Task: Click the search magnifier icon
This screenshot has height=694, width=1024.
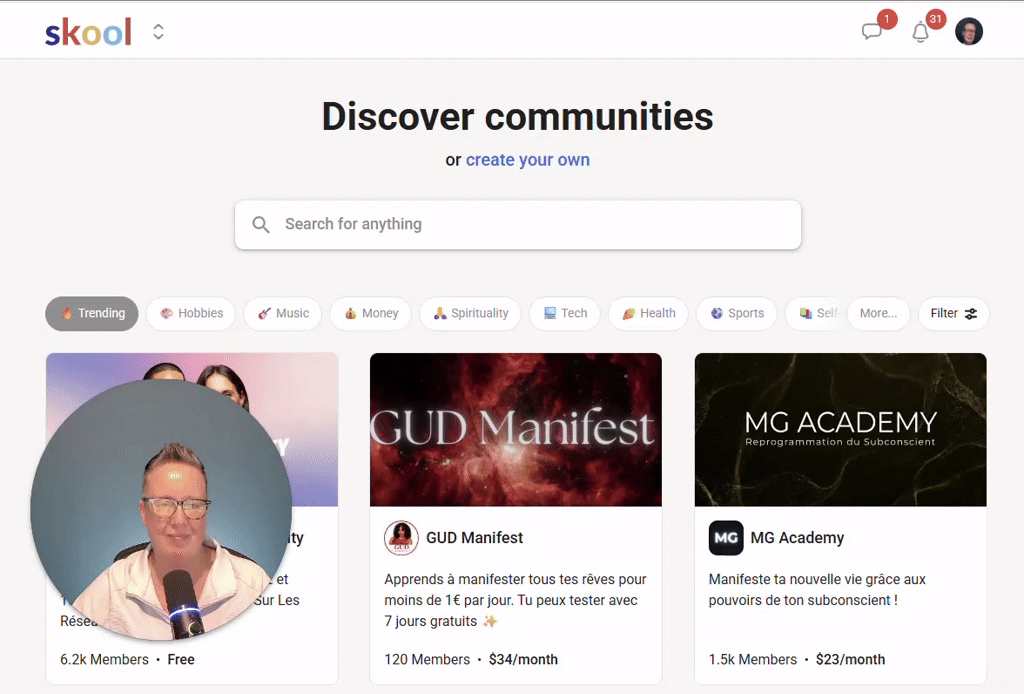Action: [261, 225]
